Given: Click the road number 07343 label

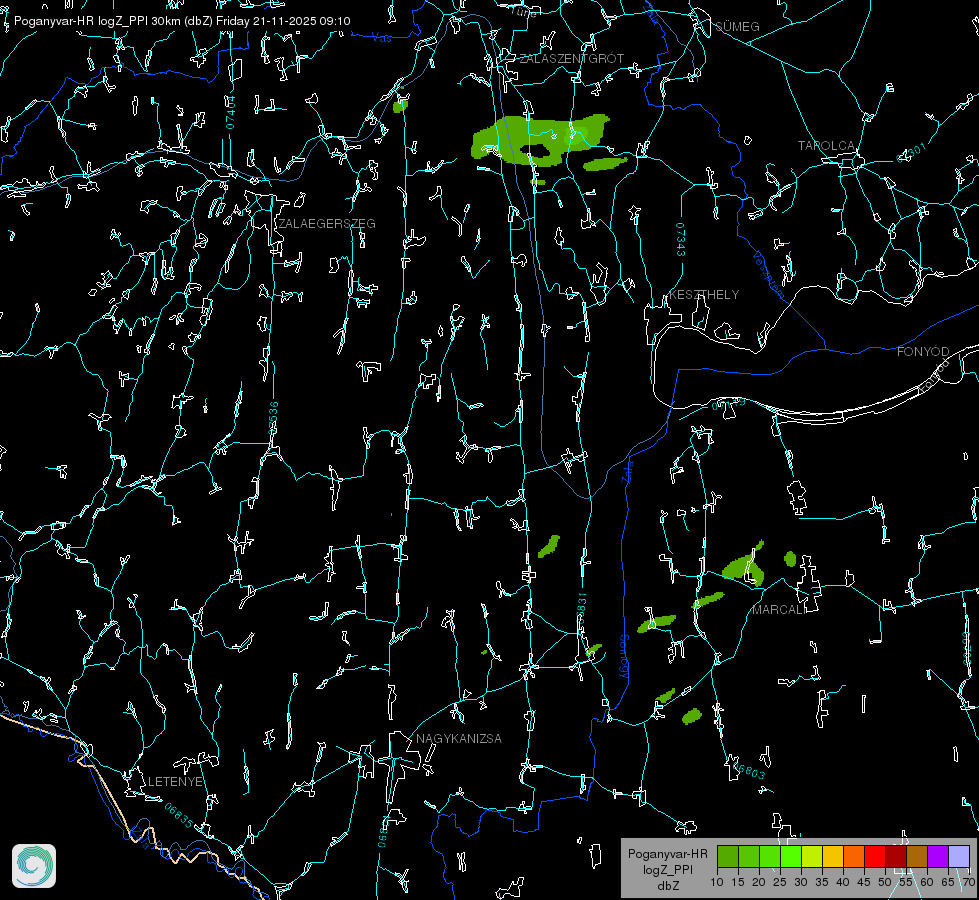Looking at the screenshot, I should point(681,239).
